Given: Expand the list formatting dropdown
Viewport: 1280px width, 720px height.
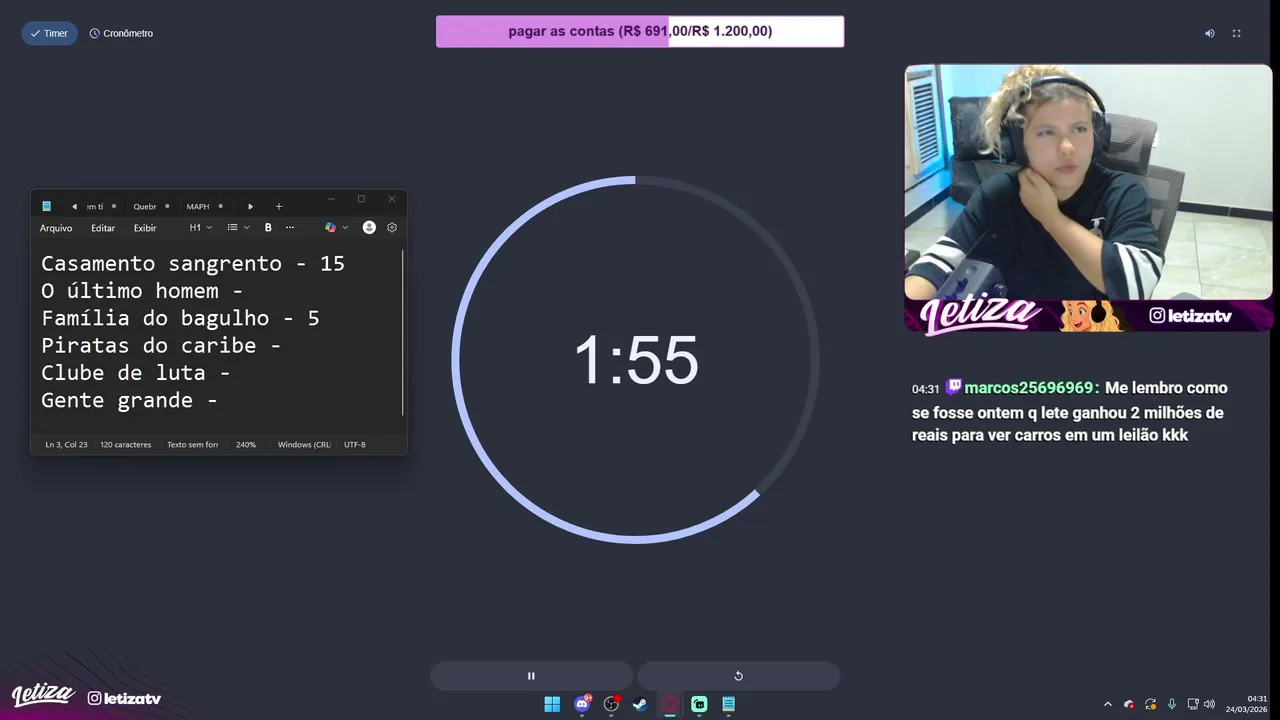Looking at the screenshot, I should pos(238,228).
